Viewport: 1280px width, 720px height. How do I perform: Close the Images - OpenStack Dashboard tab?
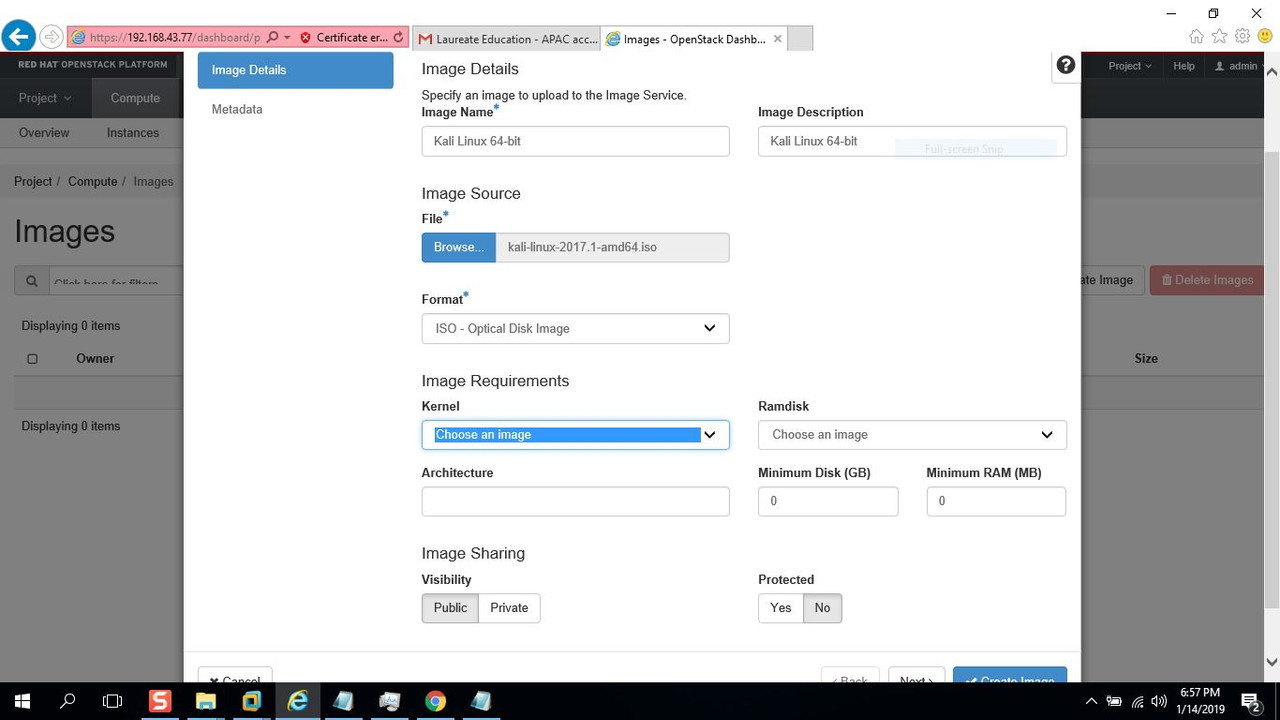click(x=777, y=39)
